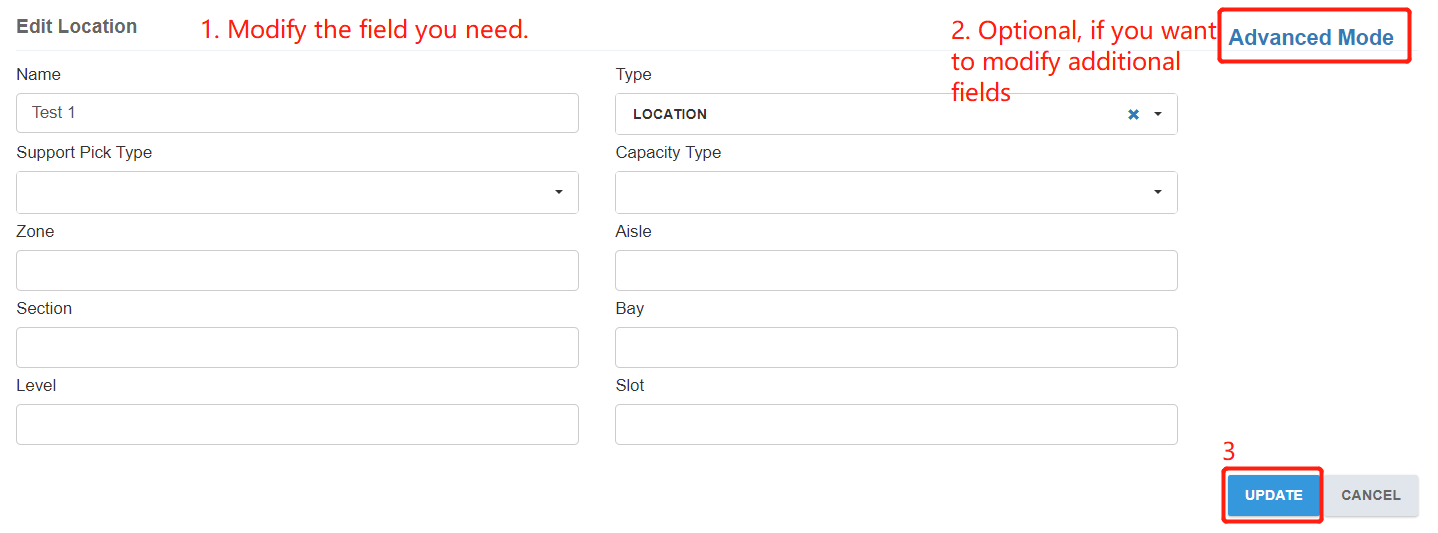Click the Capacity Type label text
This screenshot has width=1438, height=533.
tap(668, 153)
